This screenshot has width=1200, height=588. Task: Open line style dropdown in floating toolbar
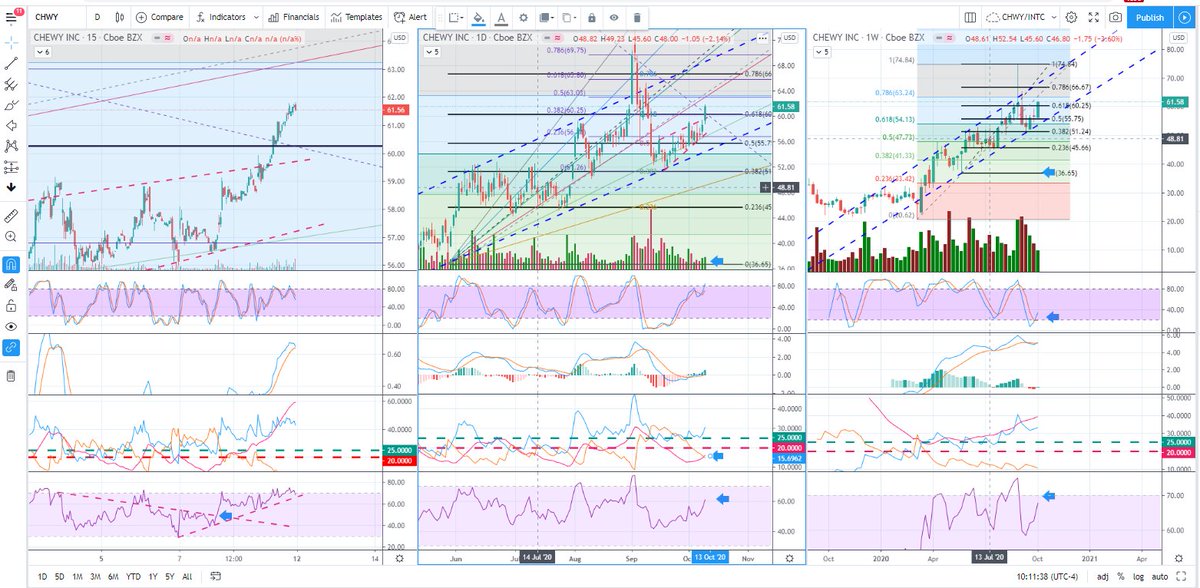[x=455, y=17]
